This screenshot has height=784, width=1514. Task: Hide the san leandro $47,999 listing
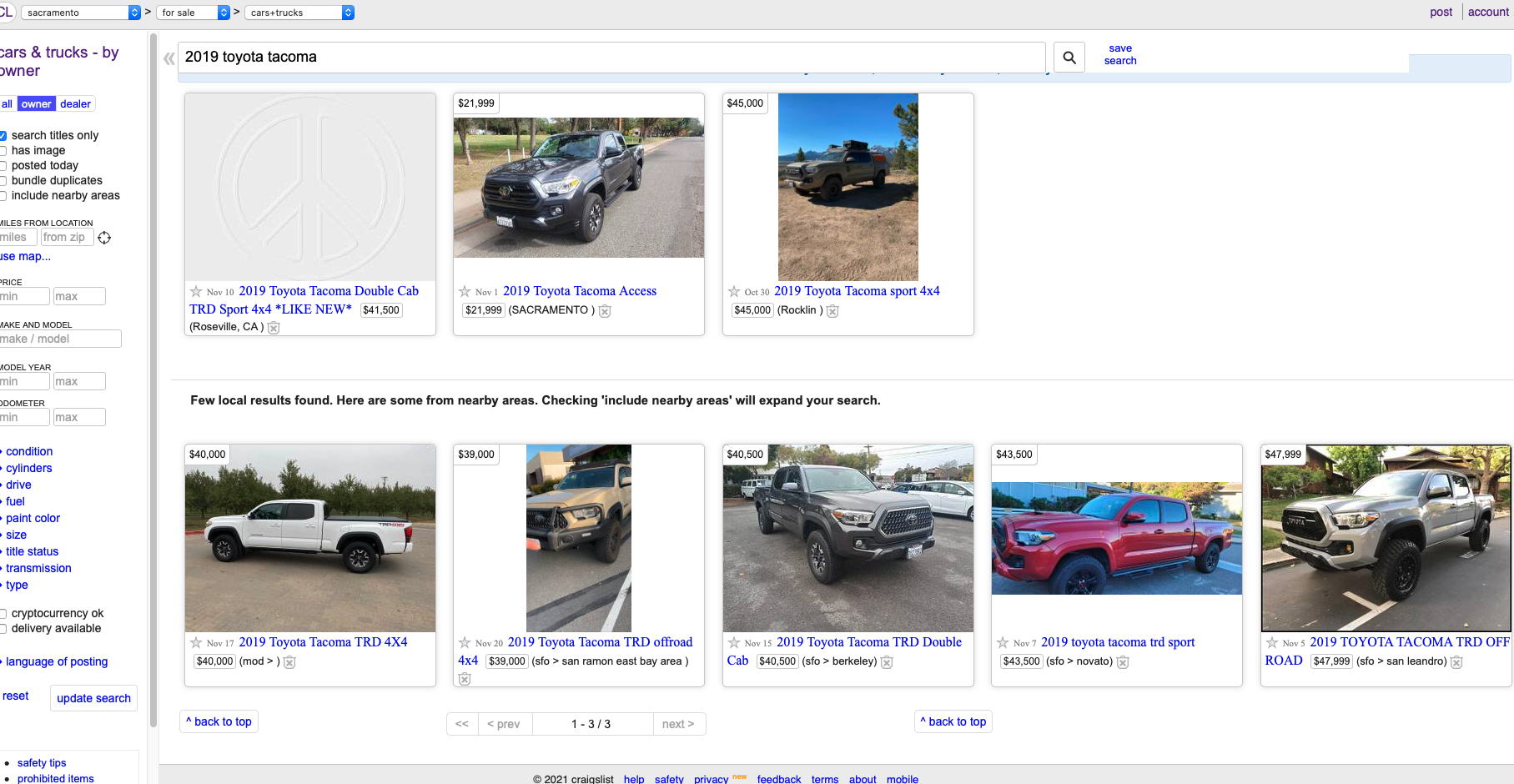coord(1456,662)
